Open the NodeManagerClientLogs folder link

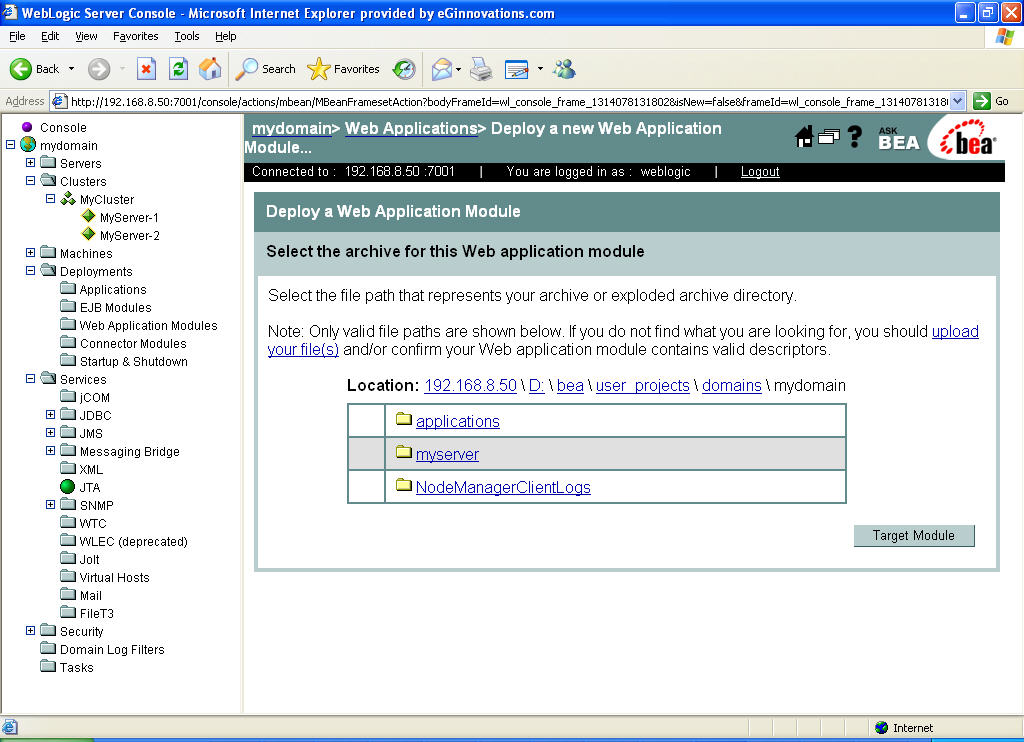click(504, 487)
